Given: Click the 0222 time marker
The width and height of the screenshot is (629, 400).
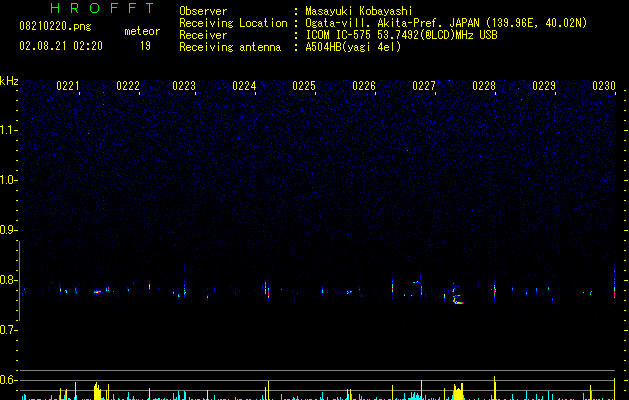Looking at the screenshot, I should [x=128, y=86].
